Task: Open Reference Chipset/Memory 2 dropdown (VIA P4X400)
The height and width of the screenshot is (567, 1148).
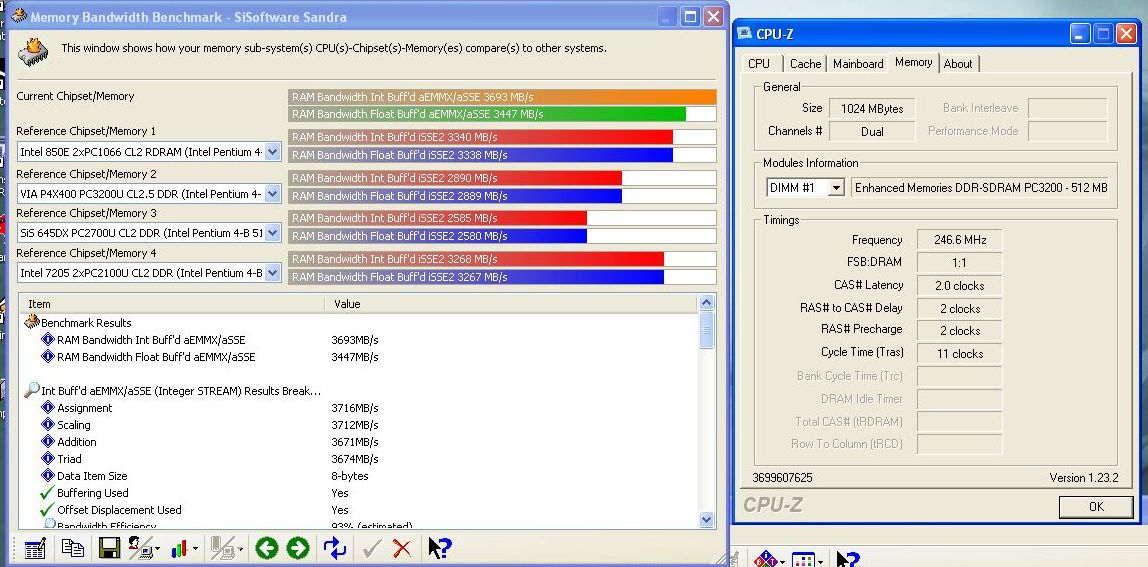Action: point(272,194)
